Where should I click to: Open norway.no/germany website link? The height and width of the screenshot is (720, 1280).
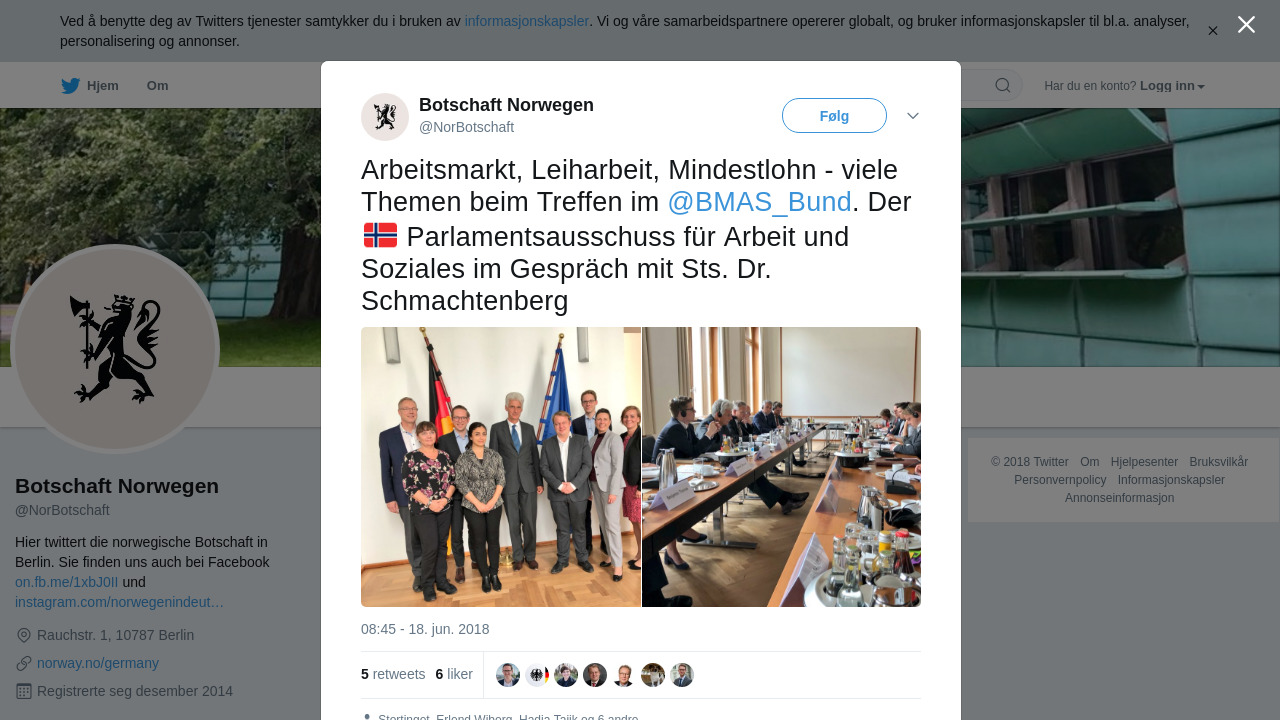coord(98,663)
